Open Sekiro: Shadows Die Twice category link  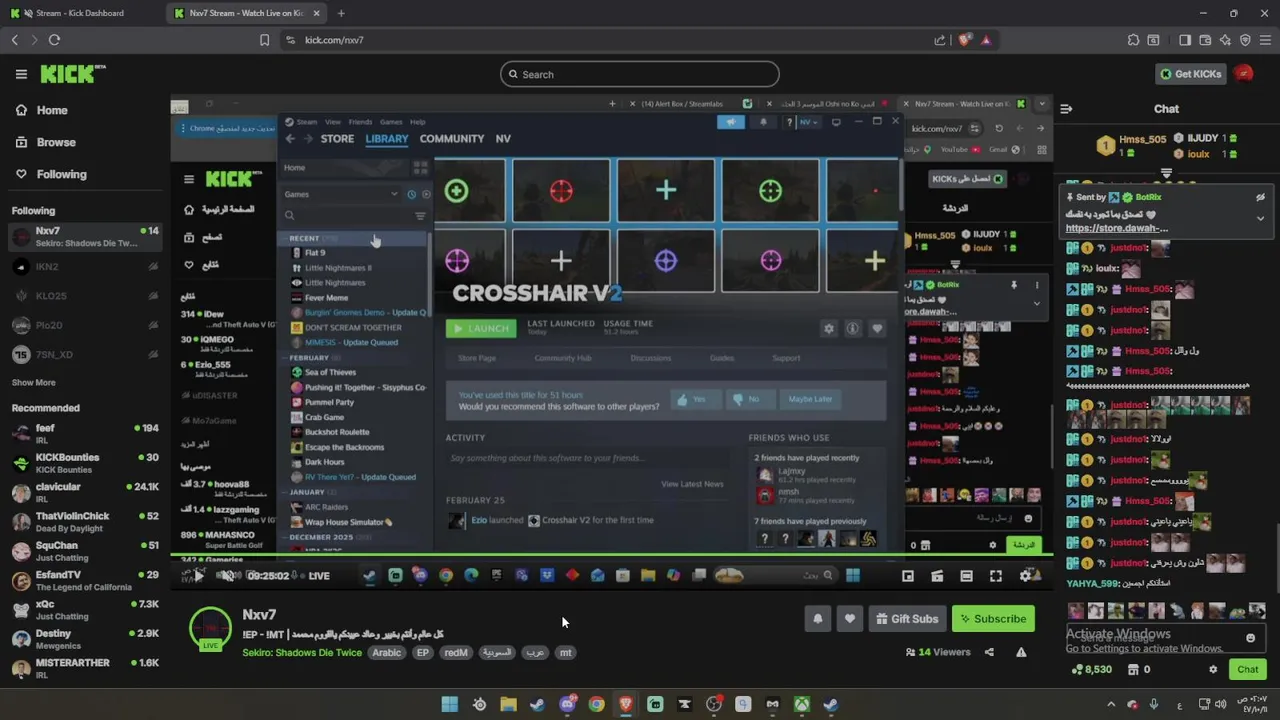[x=301, y=652]
